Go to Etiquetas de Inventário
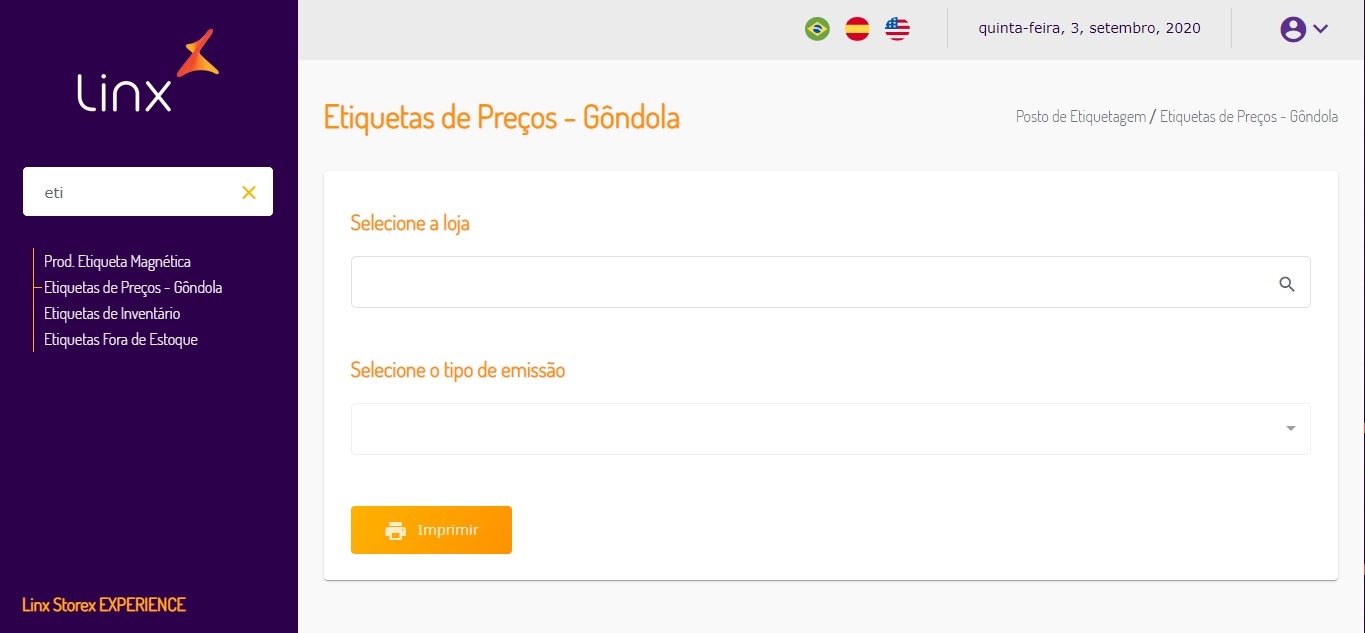This screenshot has height=633, width=1365. tap(112, 314)
